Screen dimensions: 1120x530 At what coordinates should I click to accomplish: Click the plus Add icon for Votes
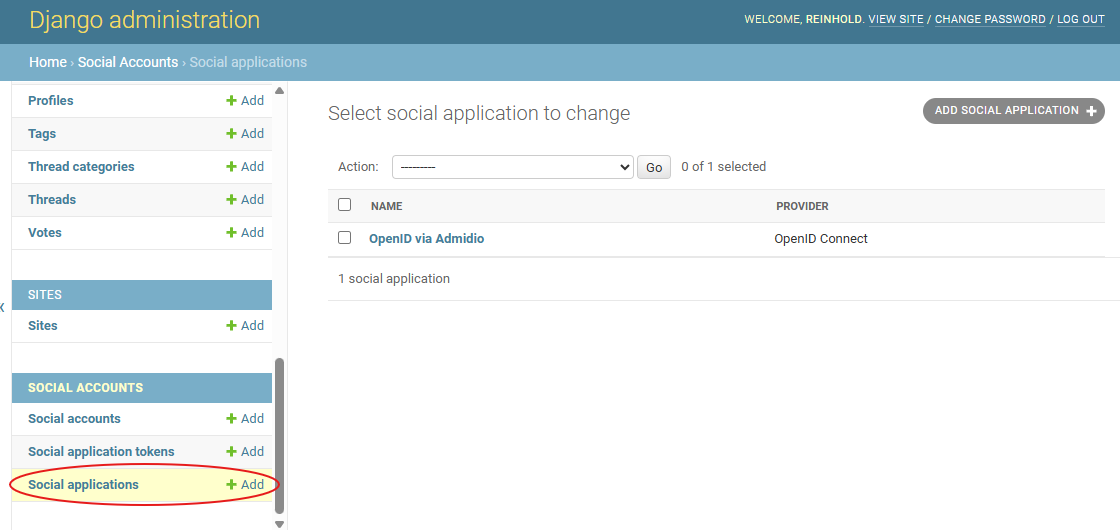coord(232,233)
